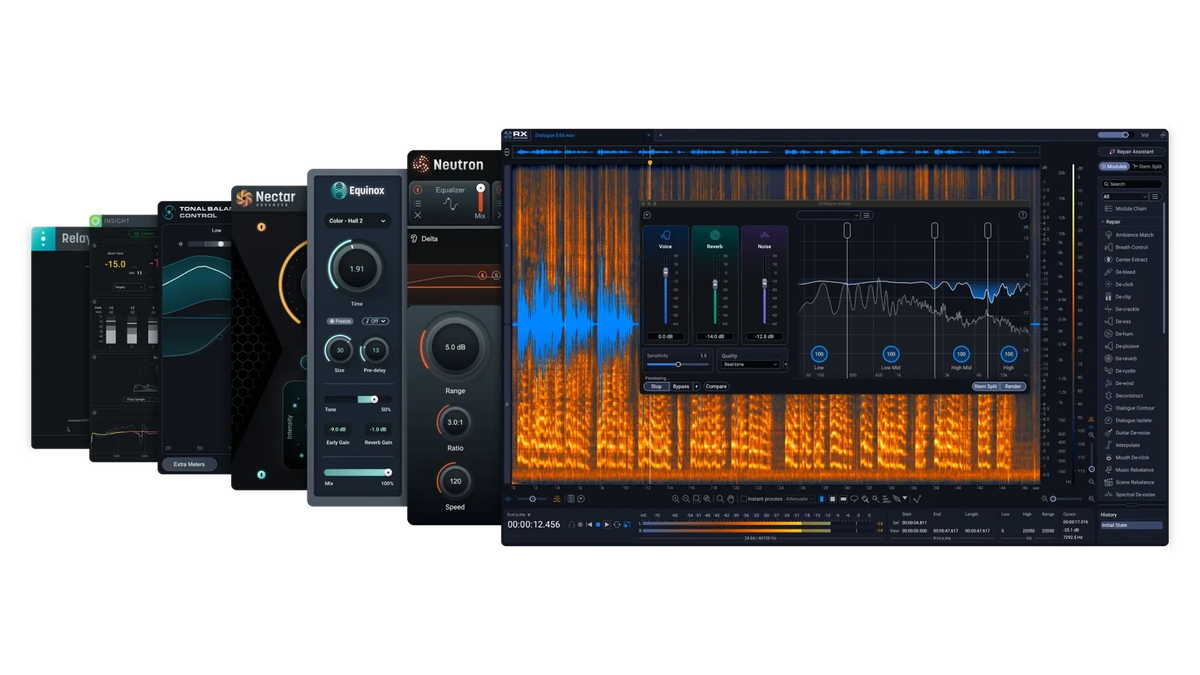
Task: Open the All module filter dropdown
Action: (1125, 197)
